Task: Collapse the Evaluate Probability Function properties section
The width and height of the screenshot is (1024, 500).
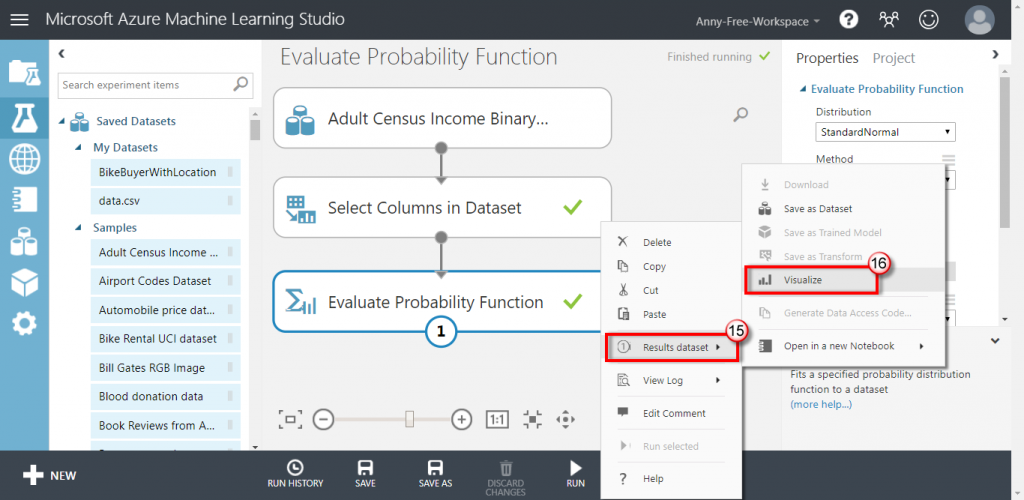Action: point(801,89)
